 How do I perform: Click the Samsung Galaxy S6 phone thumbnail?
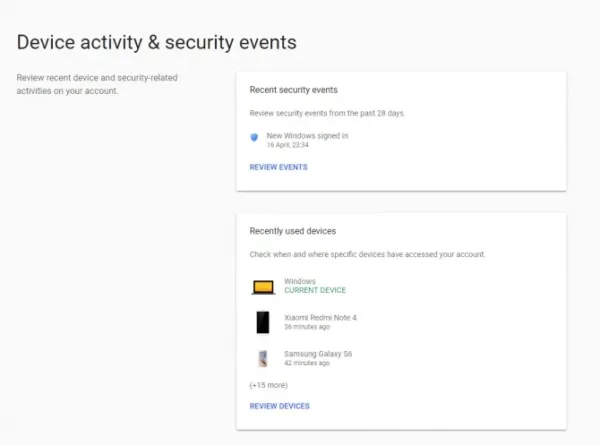point(263,359)
